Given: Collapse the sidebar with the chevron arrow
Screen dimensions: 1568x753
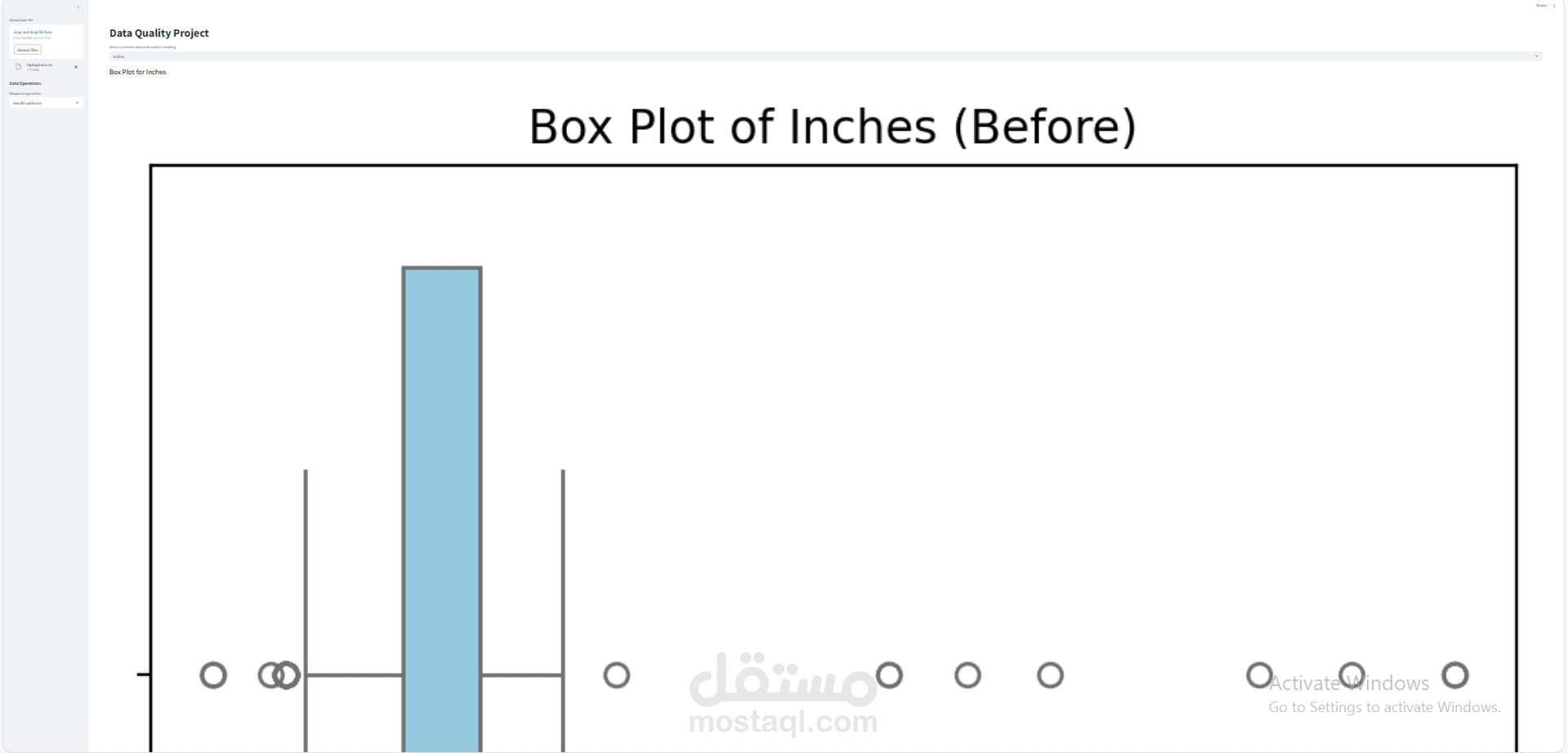Looking at the screenshot, I should [78, 7].
